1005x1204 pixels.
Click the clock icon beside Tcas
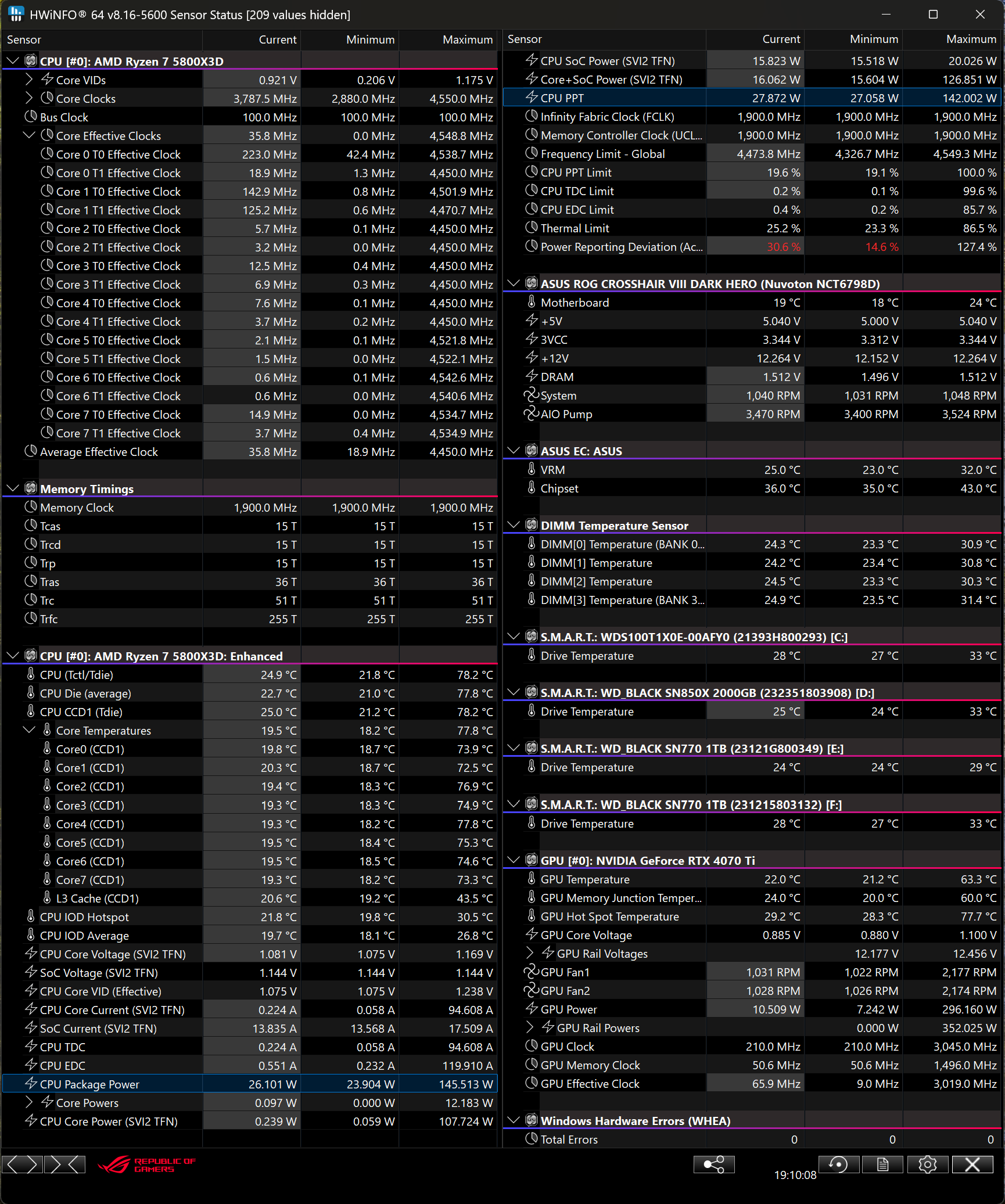click(x=31, y=526)
